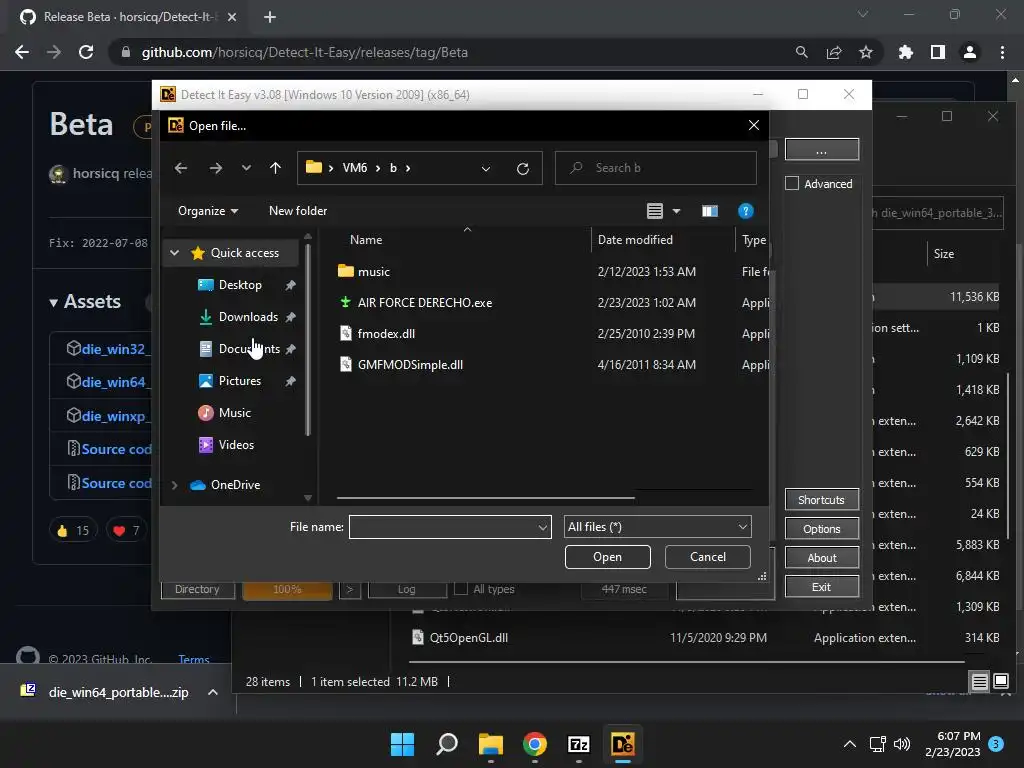This screenshot has height=768, width=1024.
Task: Open download options chevron for die_win64_portable zip
Action: (213, 692)
